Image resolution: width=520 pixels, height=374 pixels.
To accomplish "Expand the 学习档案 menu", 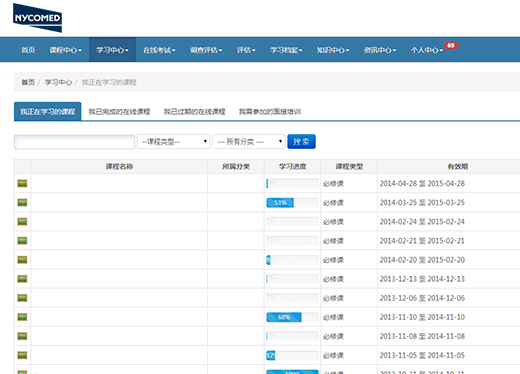I will point(286,50).
